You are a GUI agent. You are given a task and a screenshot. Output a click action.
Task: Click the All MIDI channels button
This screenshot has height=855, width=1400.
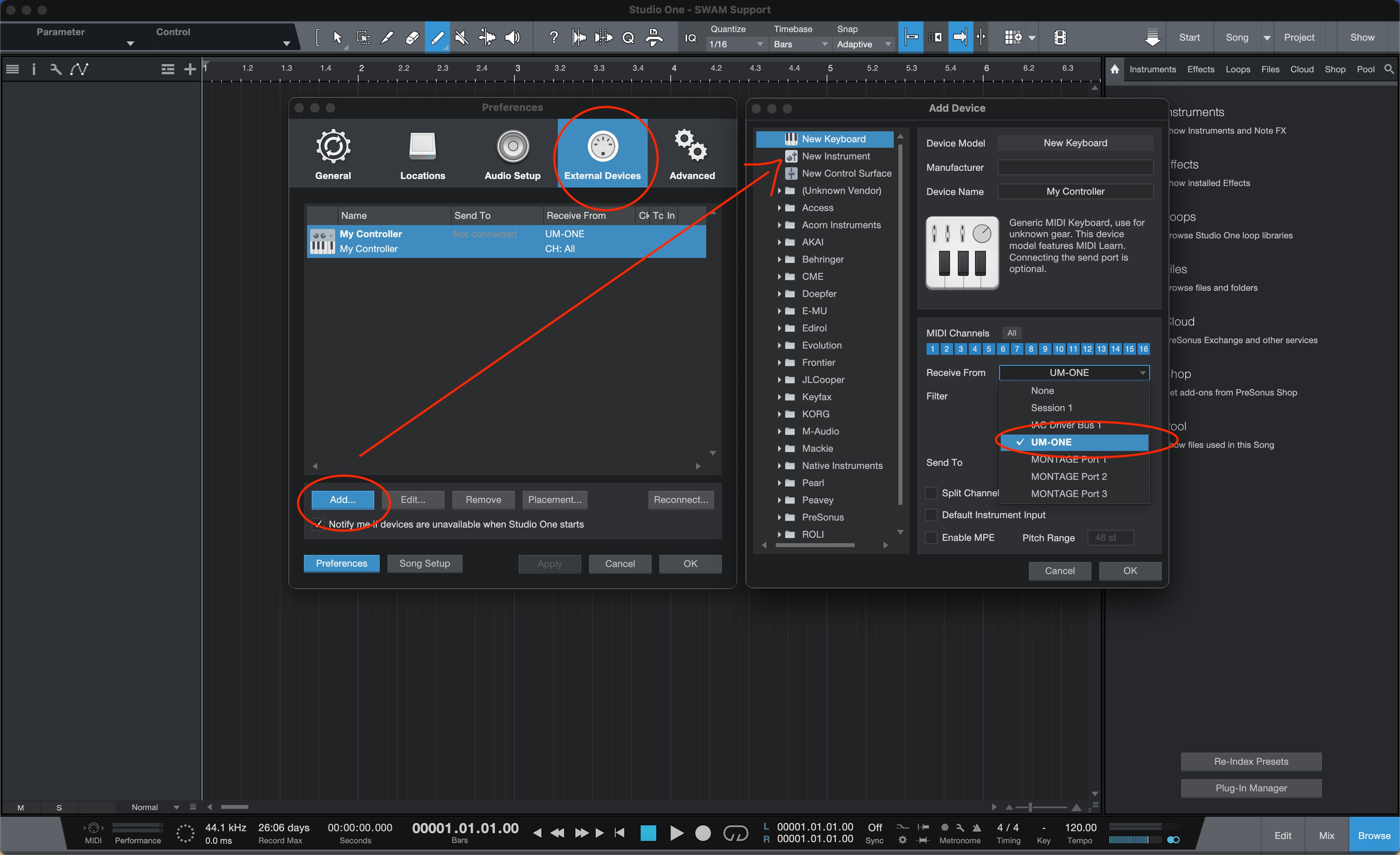[x=1011, y=333]
